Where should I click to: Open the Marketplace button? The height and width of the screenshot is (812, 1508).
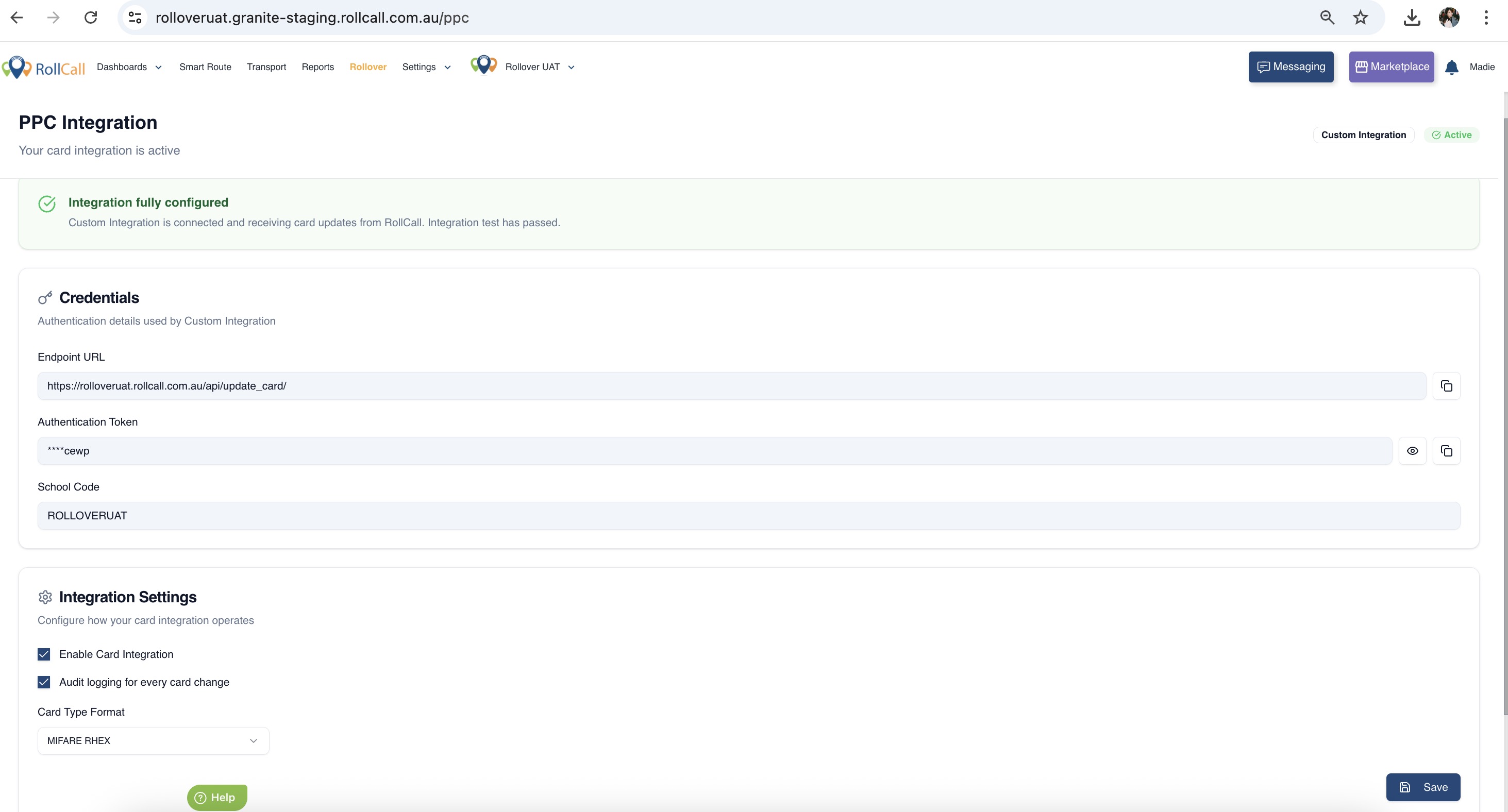click(x=1391, y=67)
